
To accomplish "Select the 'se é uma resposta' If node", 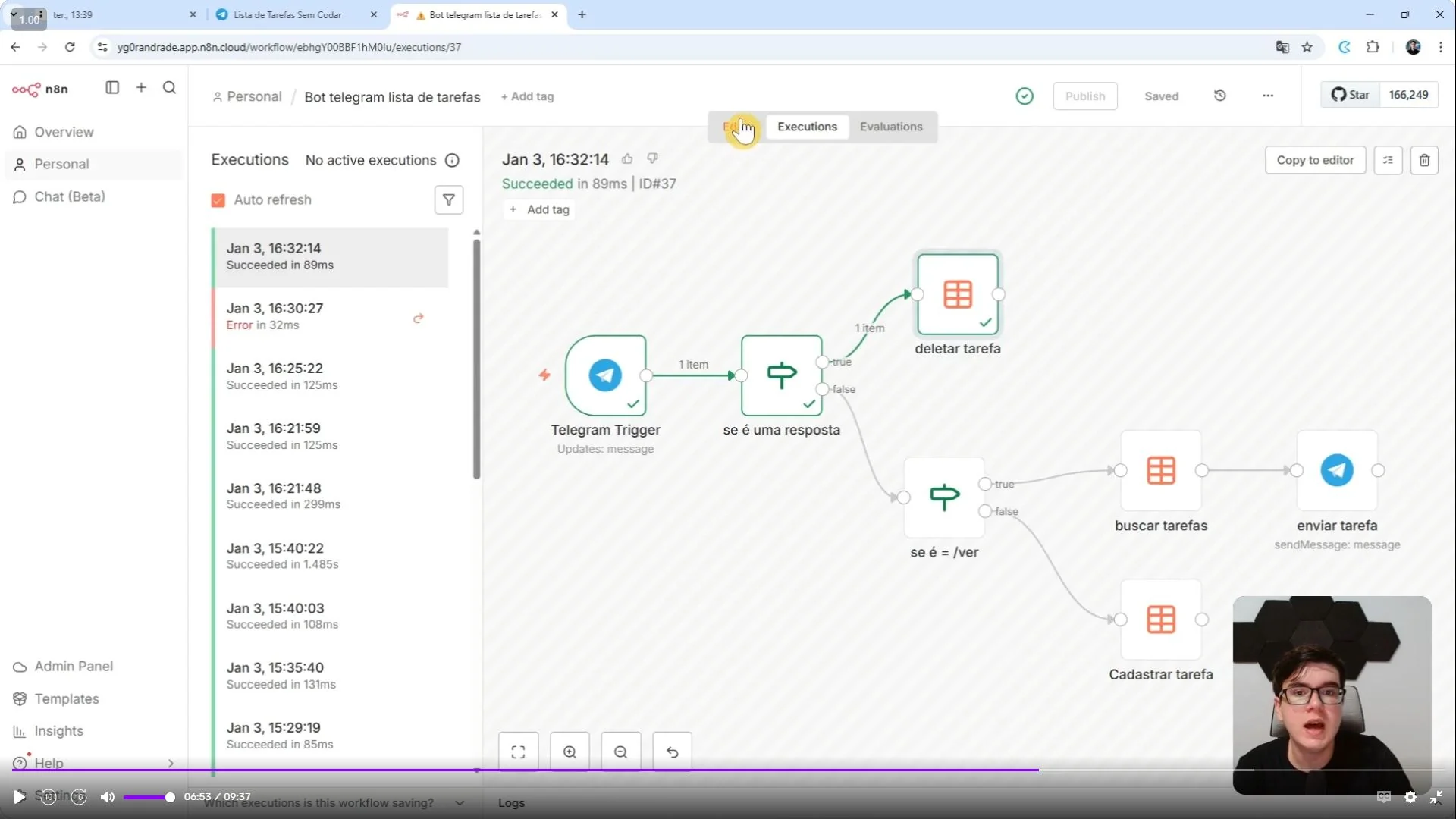I will pos(782,375).
